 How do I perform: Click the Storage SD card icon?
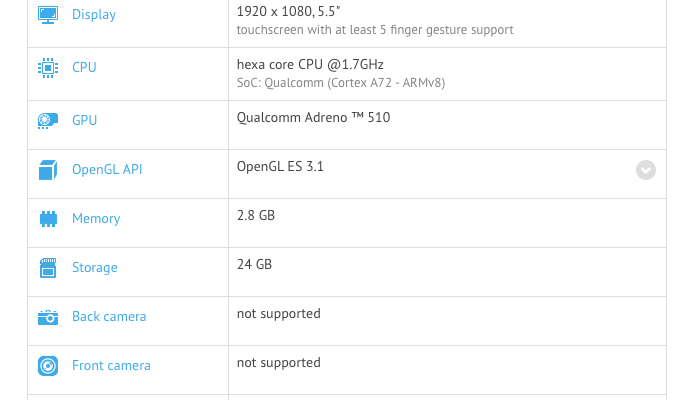48,268
